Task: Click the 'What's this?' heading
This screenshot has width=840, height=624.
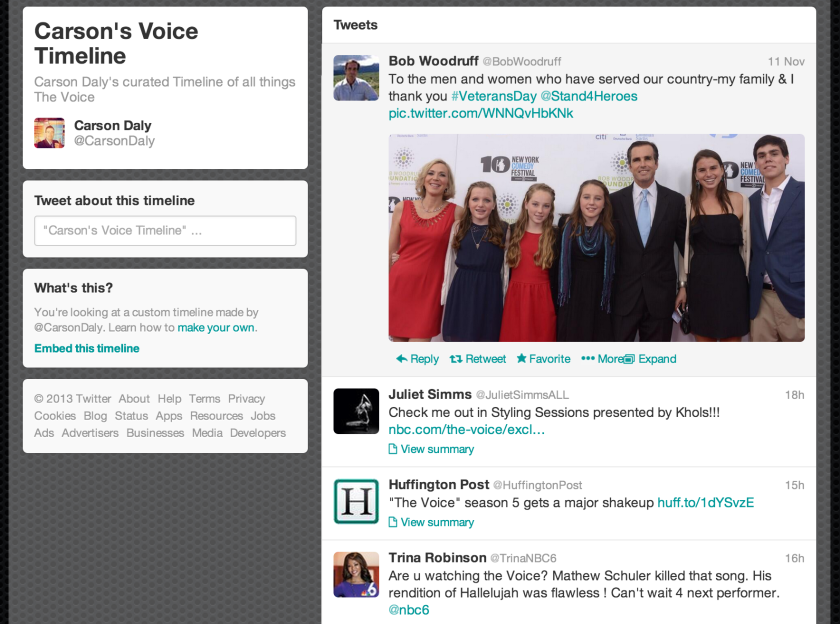Action: pyautogui.click(x=73, y=288)
